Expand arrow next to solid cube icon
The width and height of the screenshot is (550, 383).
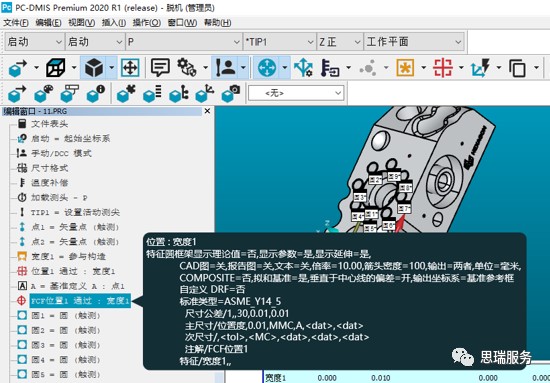112,67
